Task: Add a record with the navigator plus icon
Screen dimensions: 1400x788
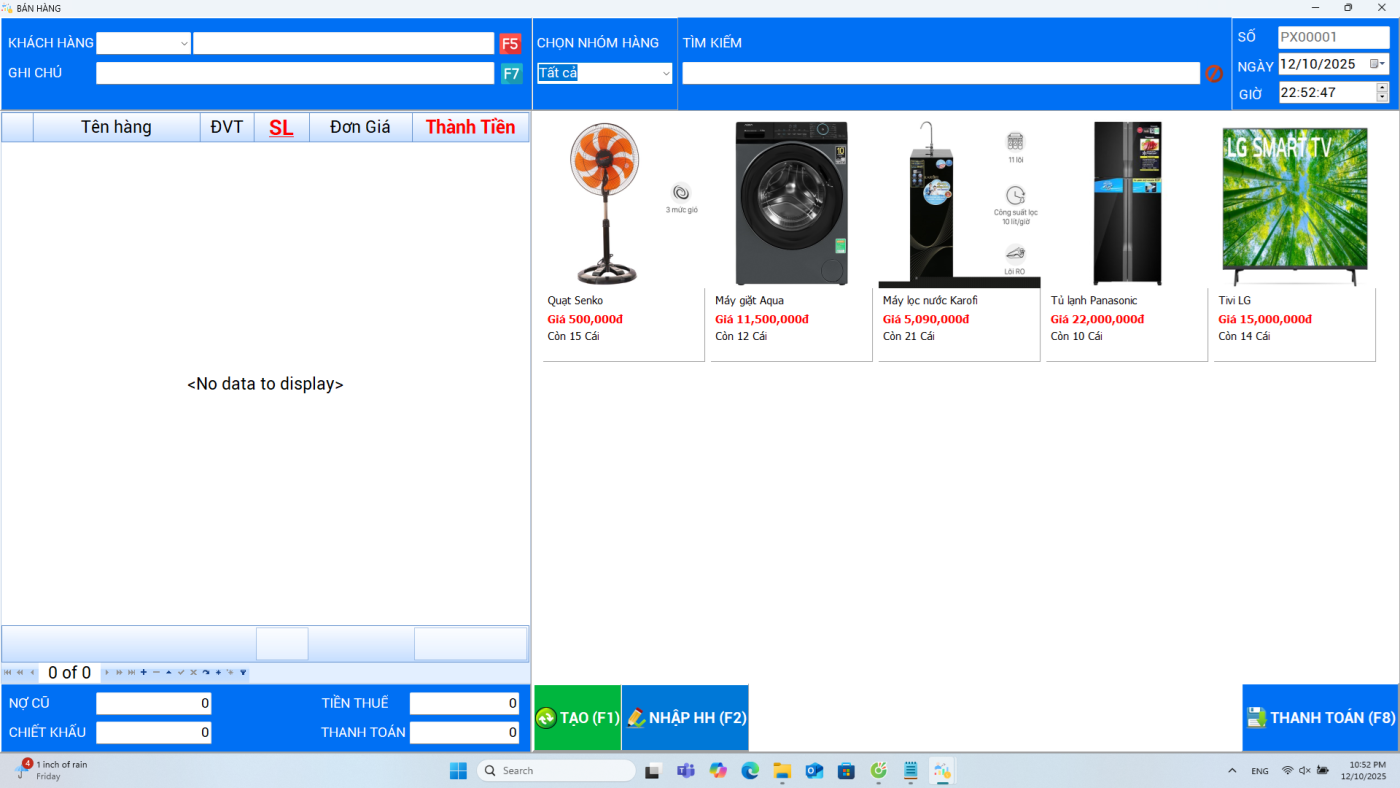Action: pos(143,673)
